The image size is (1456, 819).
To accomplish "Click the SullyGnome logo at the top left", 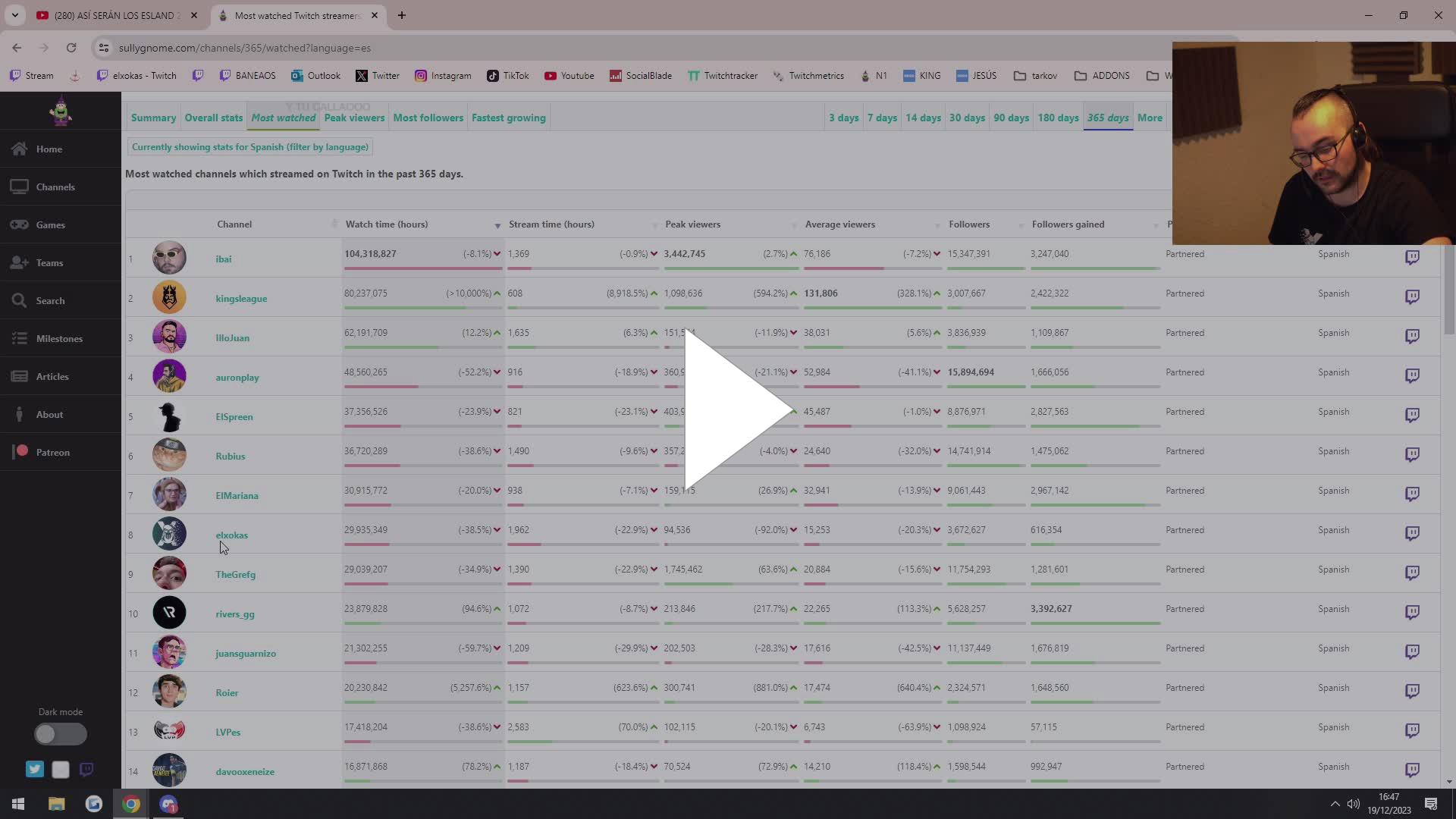I will click(61, 112).
